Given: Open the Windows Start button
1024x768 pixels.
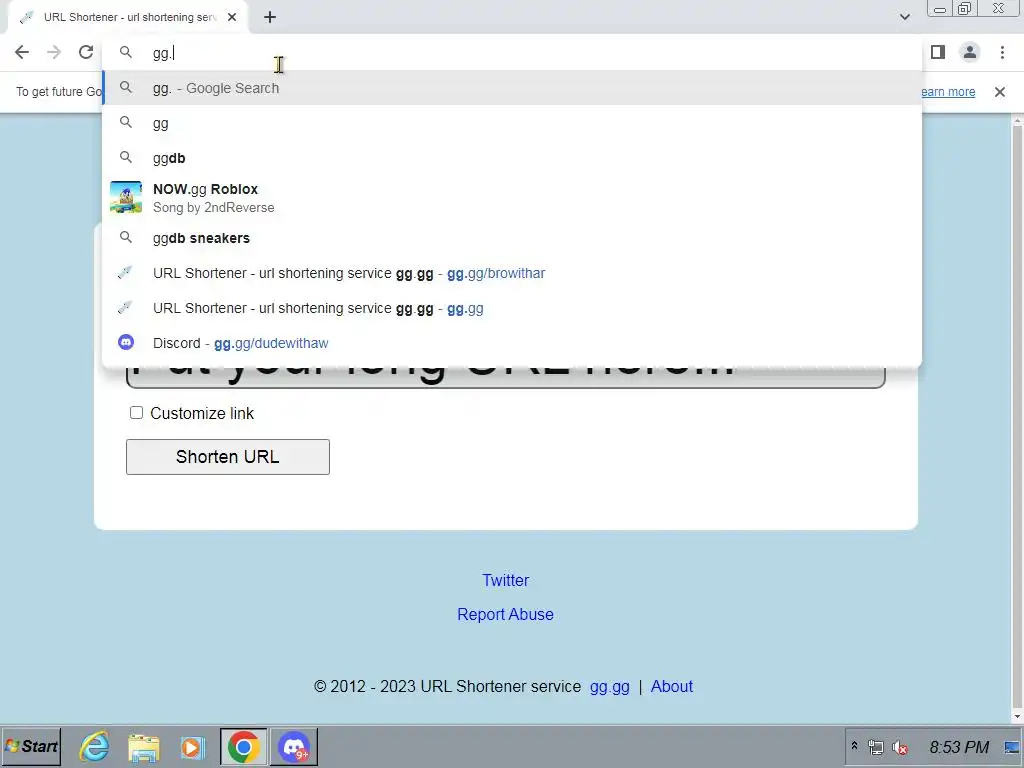Looking at the screenshot, I should [x=31, y=746].
